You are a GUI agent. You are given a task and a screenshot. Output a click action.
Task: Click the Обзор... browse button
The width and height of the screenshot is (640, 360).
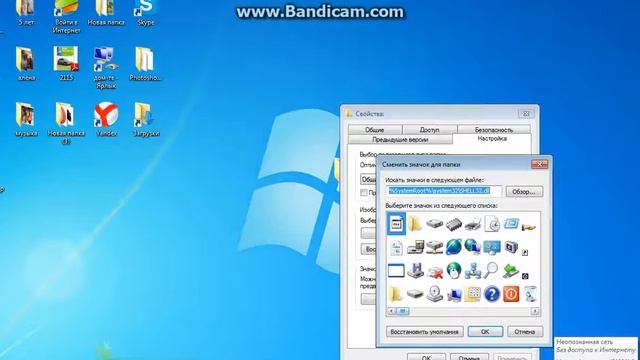point(524,191)
